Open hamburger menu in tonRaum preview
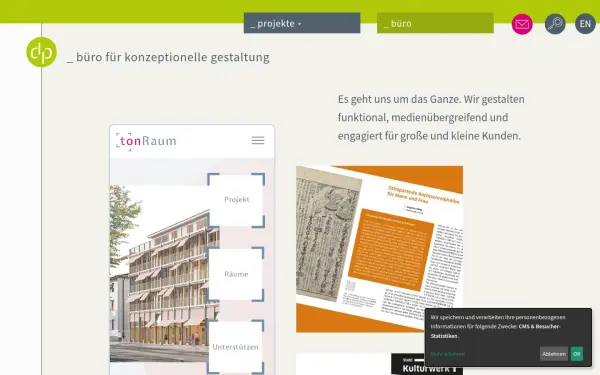The height and width of the screenshot is (375, 600). pyautogui.click(x=258, y=140)
